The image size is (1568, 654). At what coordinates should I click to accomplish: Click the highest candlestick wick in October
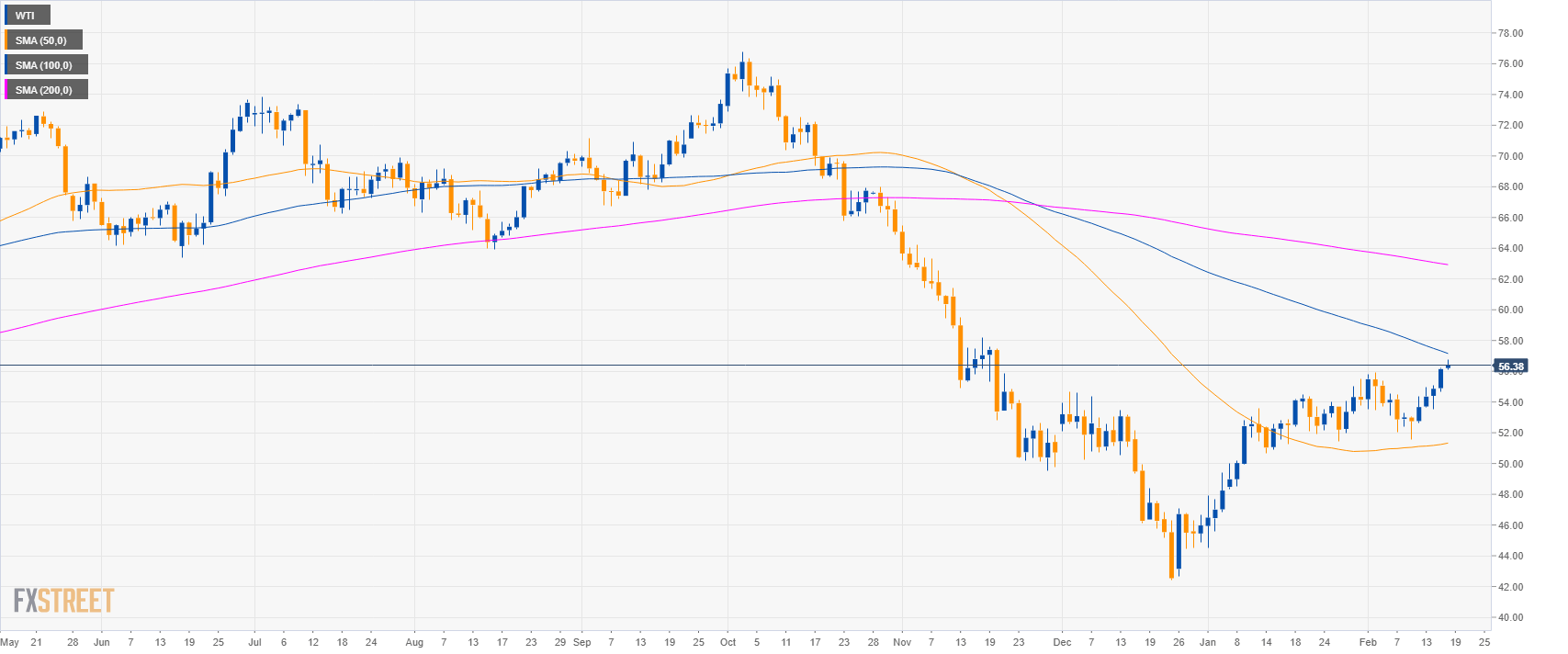click(742, 57)
